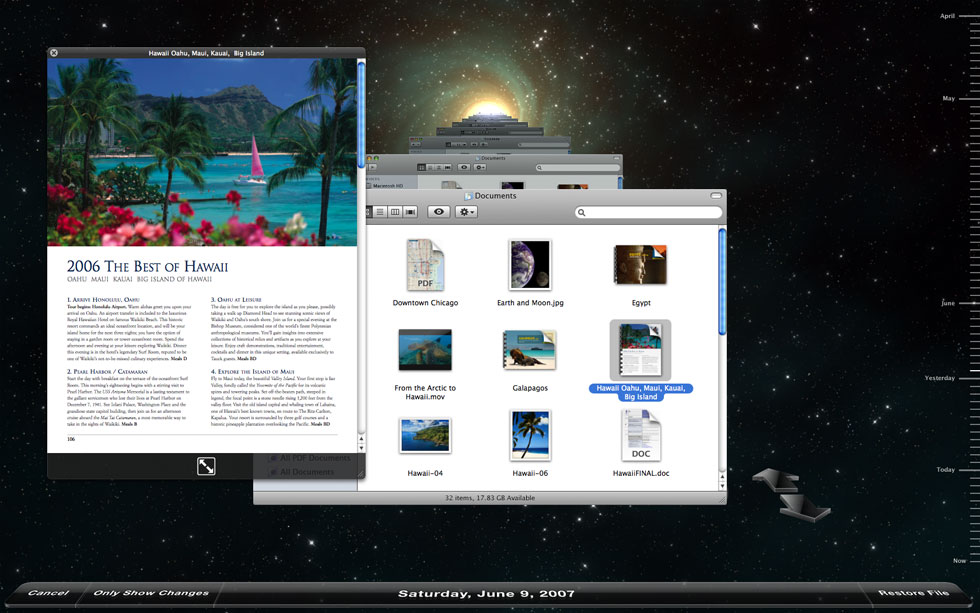Jump to May on the timeline
The image size is (980, 613).
(948, 98)
